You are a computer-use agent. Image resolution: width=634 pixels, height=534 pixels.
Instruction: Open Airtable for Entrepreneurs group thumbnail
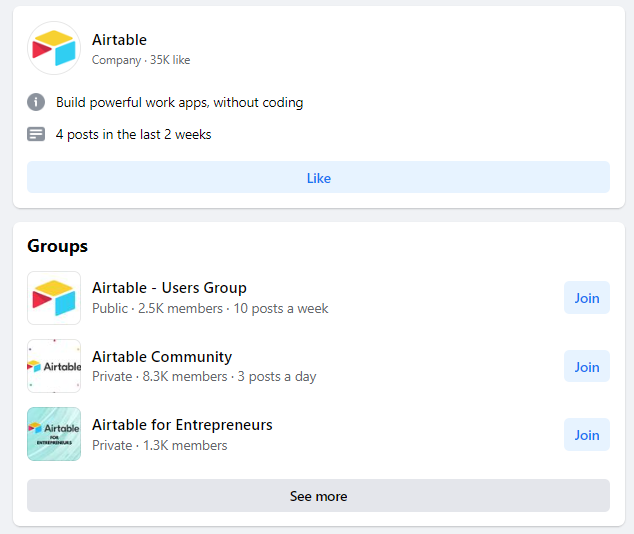click(54, 434)
